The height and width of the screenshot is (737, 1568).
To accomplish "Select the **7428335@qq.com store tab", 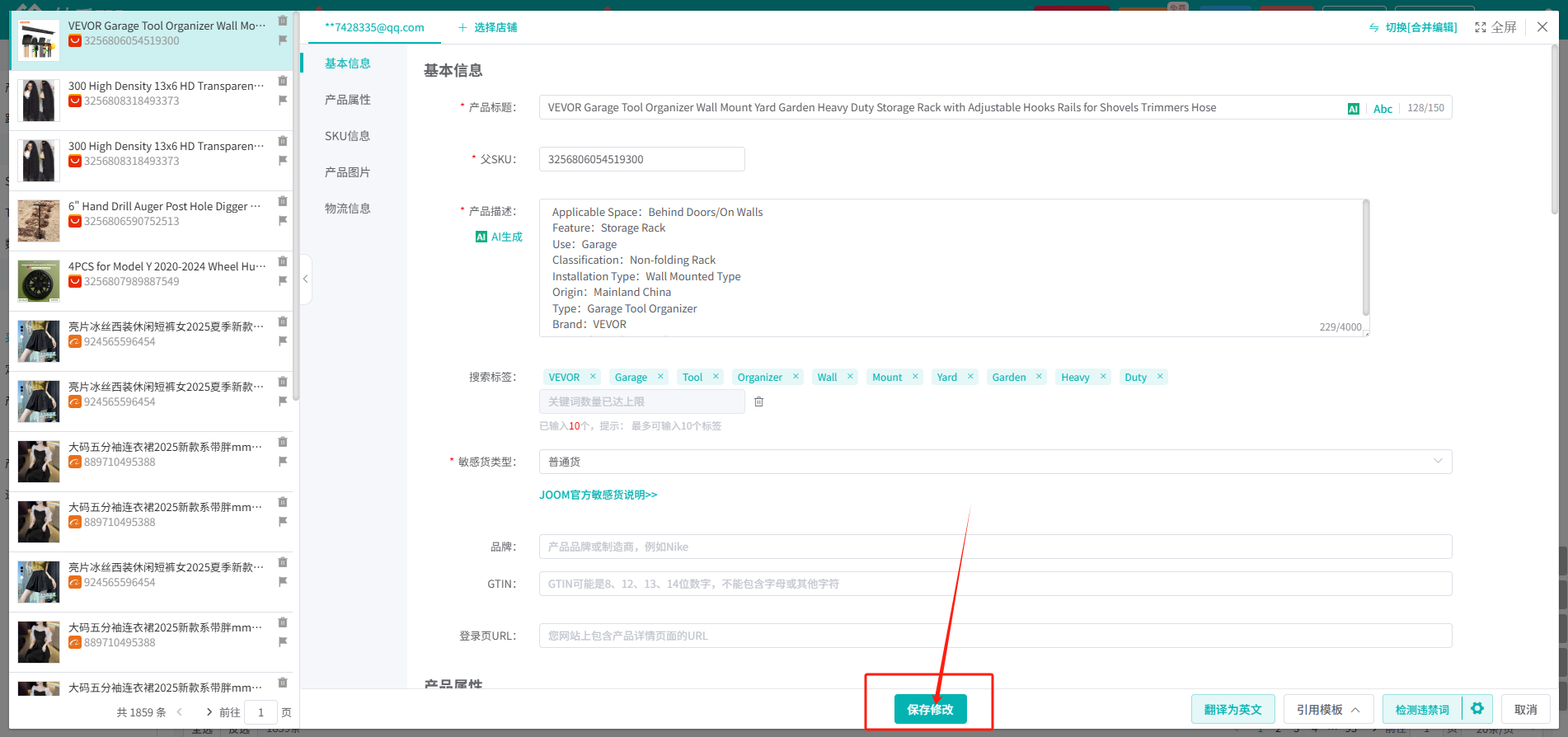I will tap(374, 27).
